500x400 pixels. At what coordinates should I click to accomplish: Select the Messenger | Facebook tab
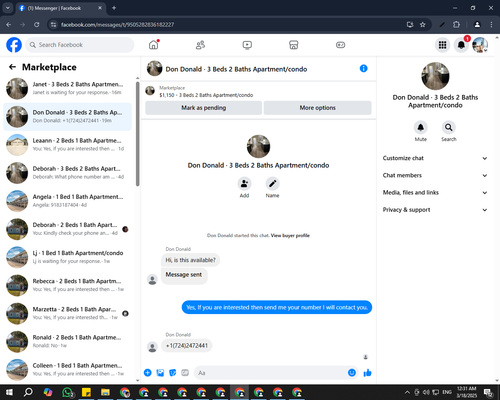61,8
